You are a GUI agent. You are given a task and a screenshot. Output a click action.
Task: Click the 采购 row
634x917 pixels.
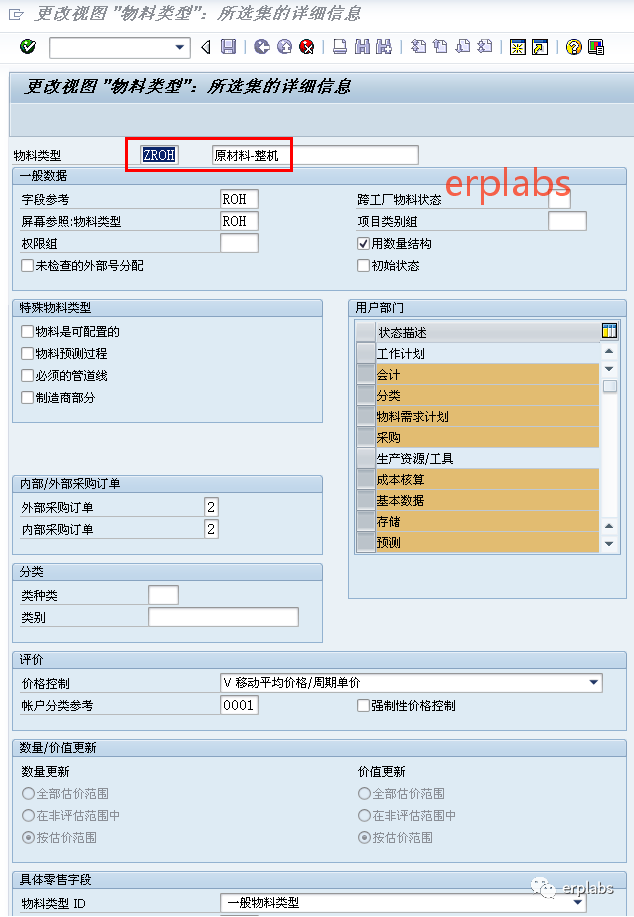[487, 437]
